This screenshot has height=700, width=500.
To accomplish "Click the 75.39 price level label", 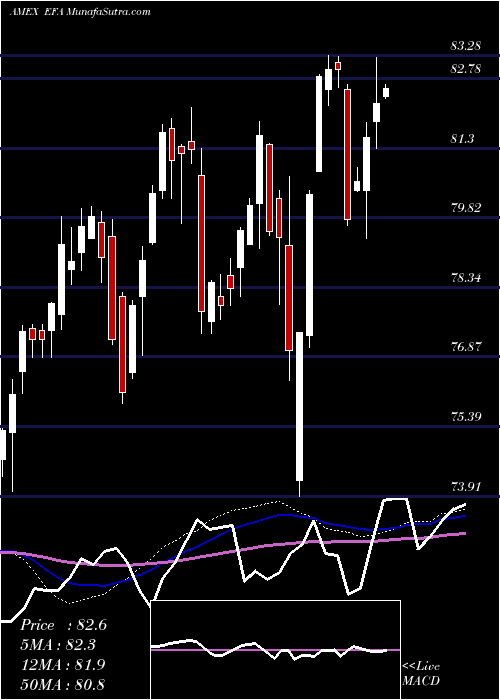I will pyautogui.click(x=466, y=417).
